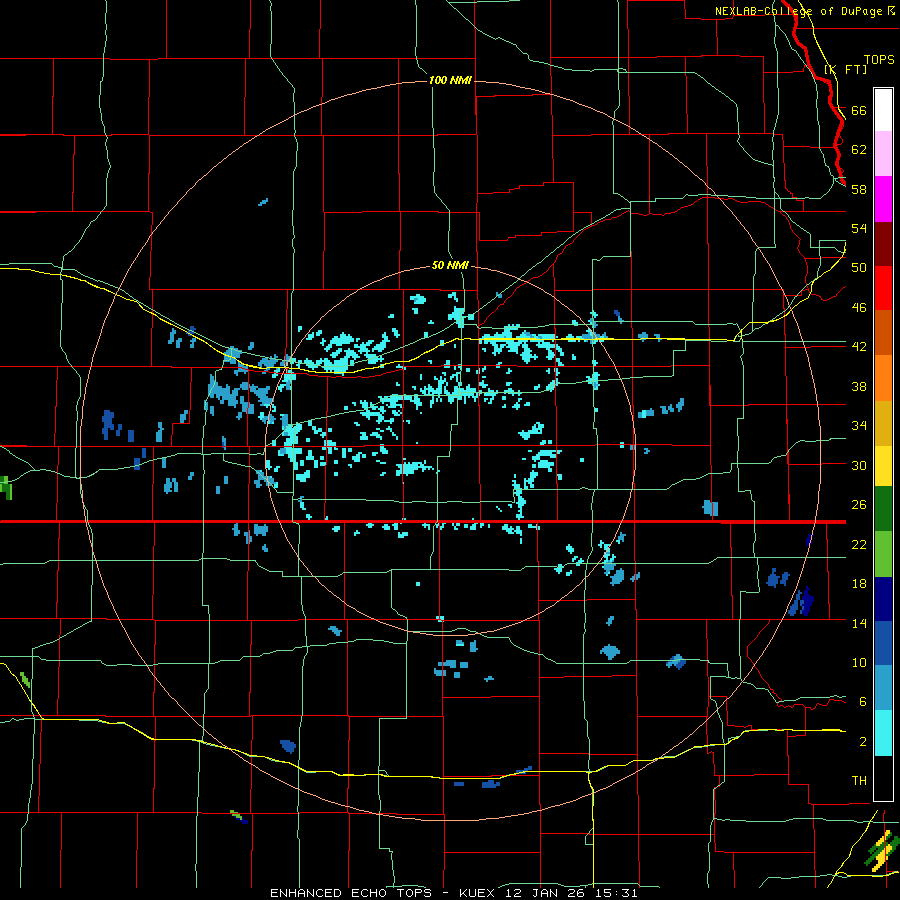The image size is (900, 900).
Task: Click the TOPS legend title
Action: click(x=879, y=59)
